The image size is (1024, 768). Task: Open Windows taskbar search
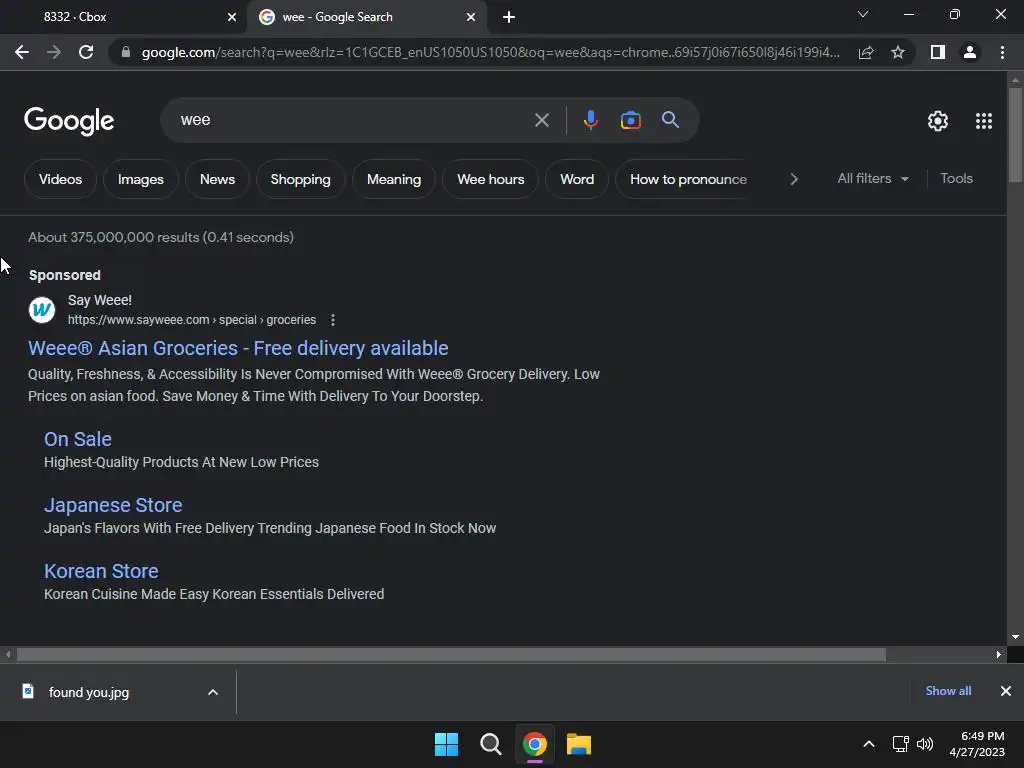(490, 744)
